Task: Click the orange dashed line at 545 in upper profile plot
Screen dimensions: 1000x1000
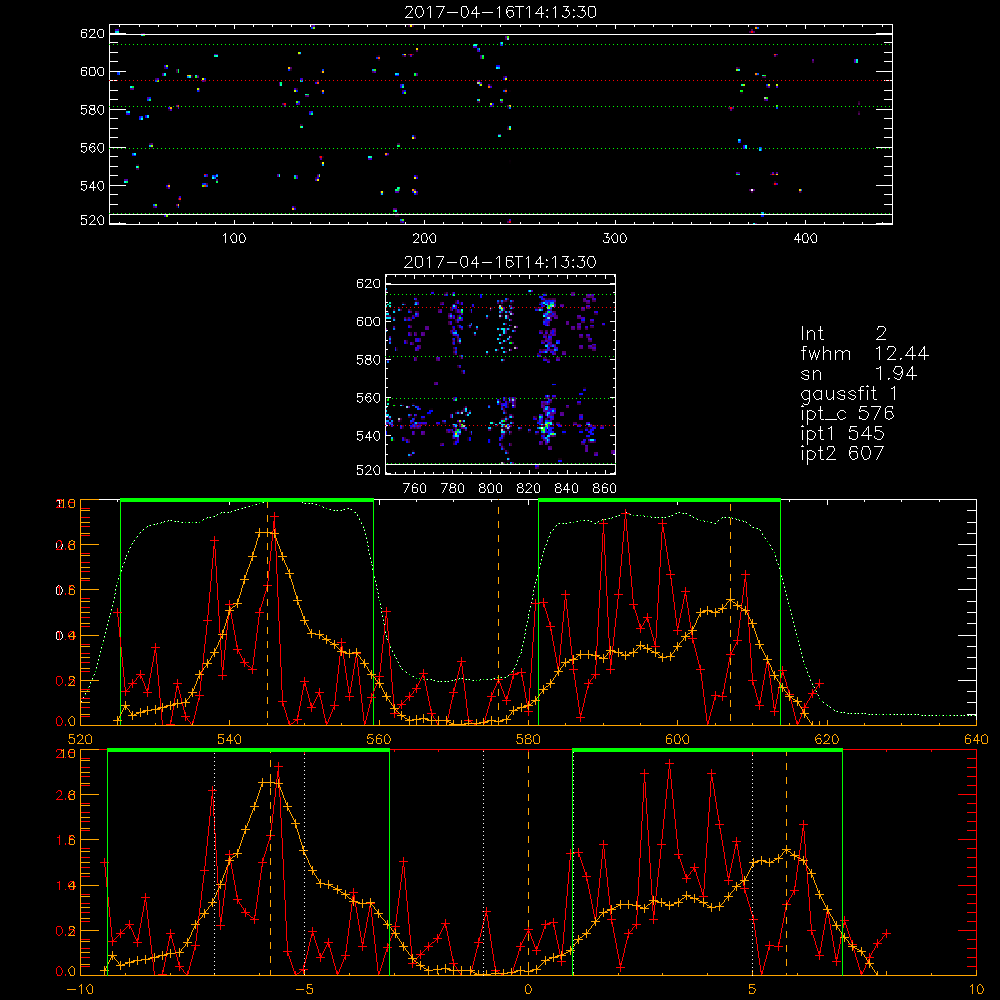Action: (x=267, y=612)
